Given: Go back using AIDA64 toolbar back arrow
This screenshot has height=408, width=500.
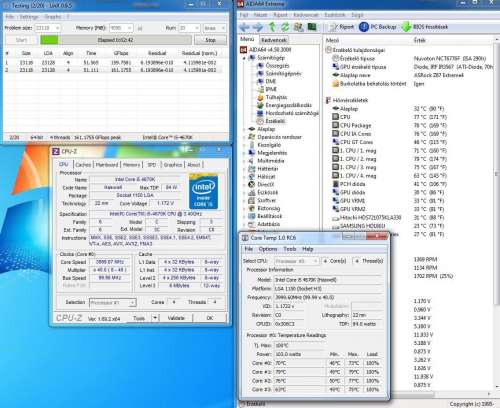Looking at the screenshot, I should (x=245, y=27).
